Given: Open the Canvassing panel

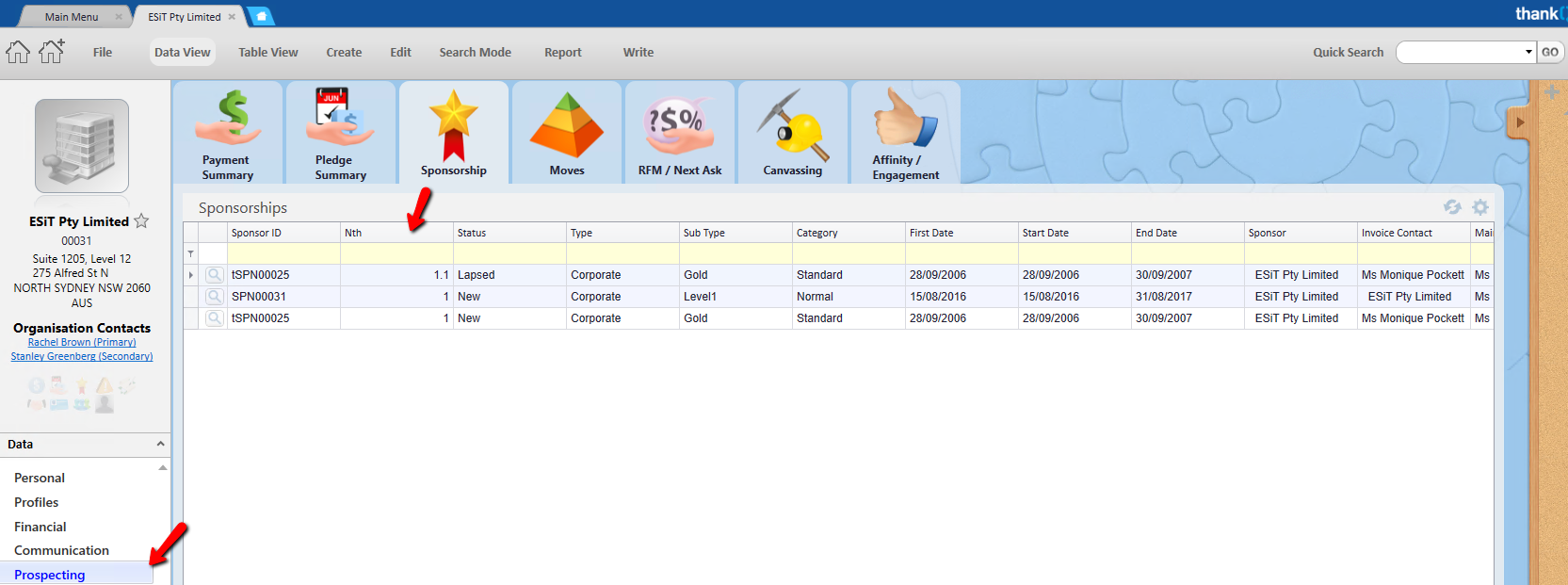Looking at the screenshot, I should point(792,133).
